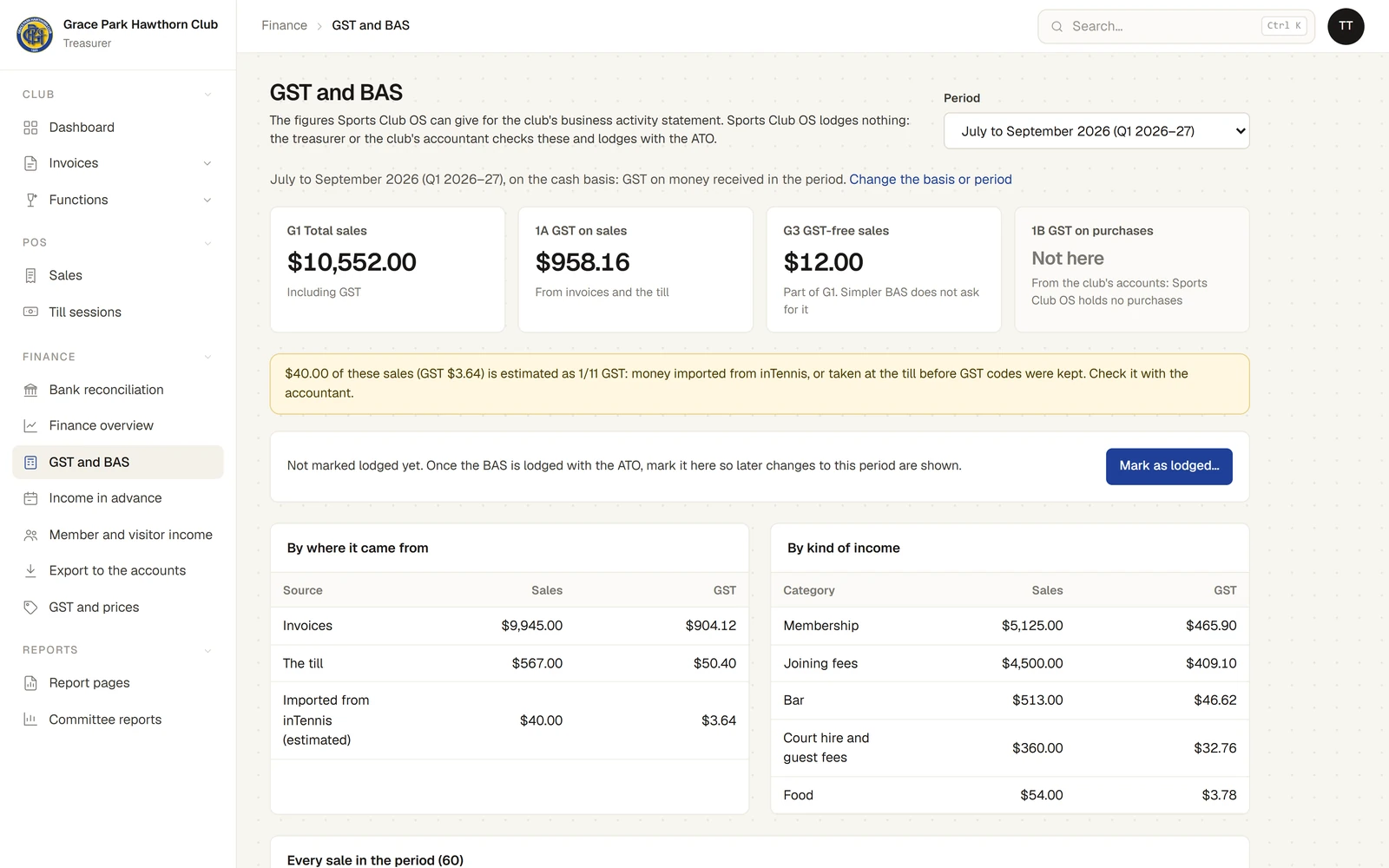Click the Sales receipt icon
Image resolution: width=1389 pixels, height=868 pixels.
tap(30, 275)
